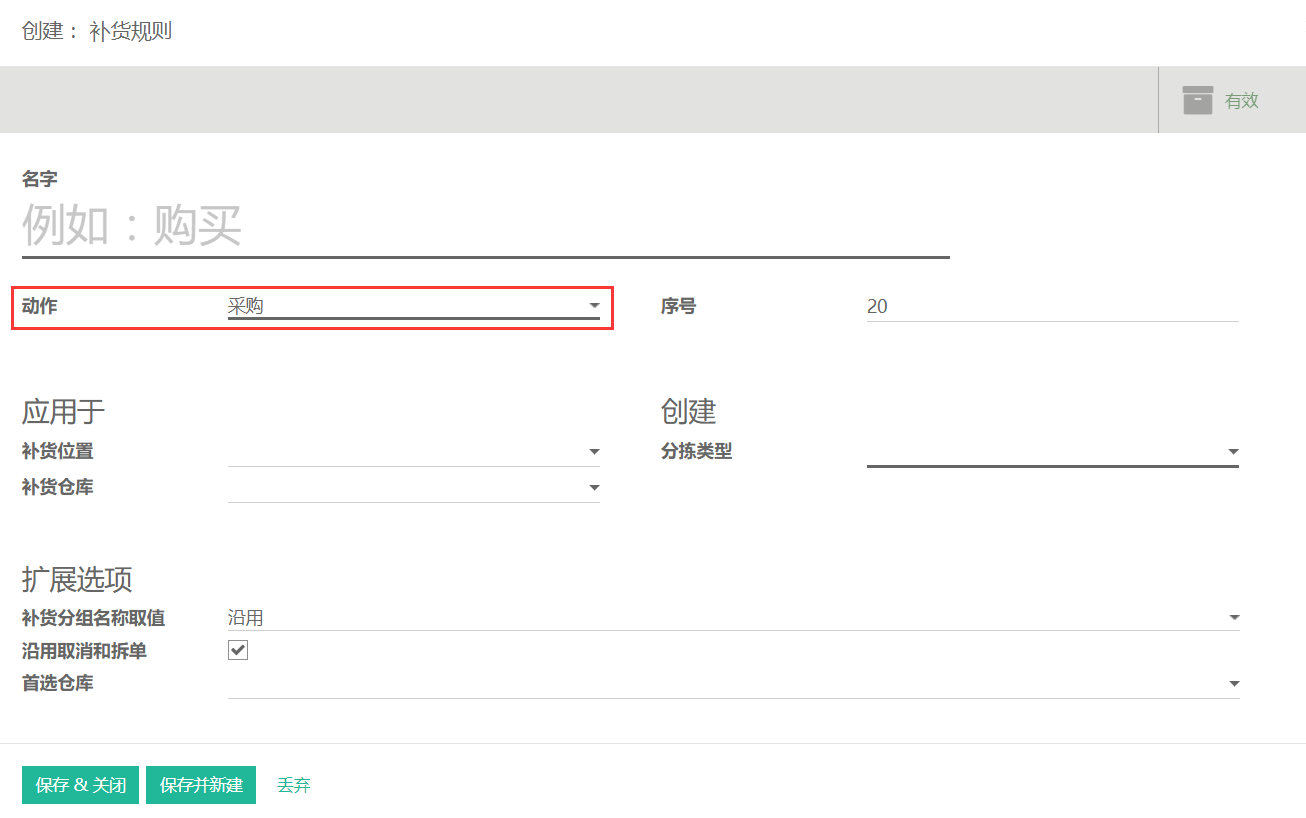Viewport: 1306px width, 818px height.
Task: Expand the 补货仓库 dropdown arrow
Action: (594, 488)
